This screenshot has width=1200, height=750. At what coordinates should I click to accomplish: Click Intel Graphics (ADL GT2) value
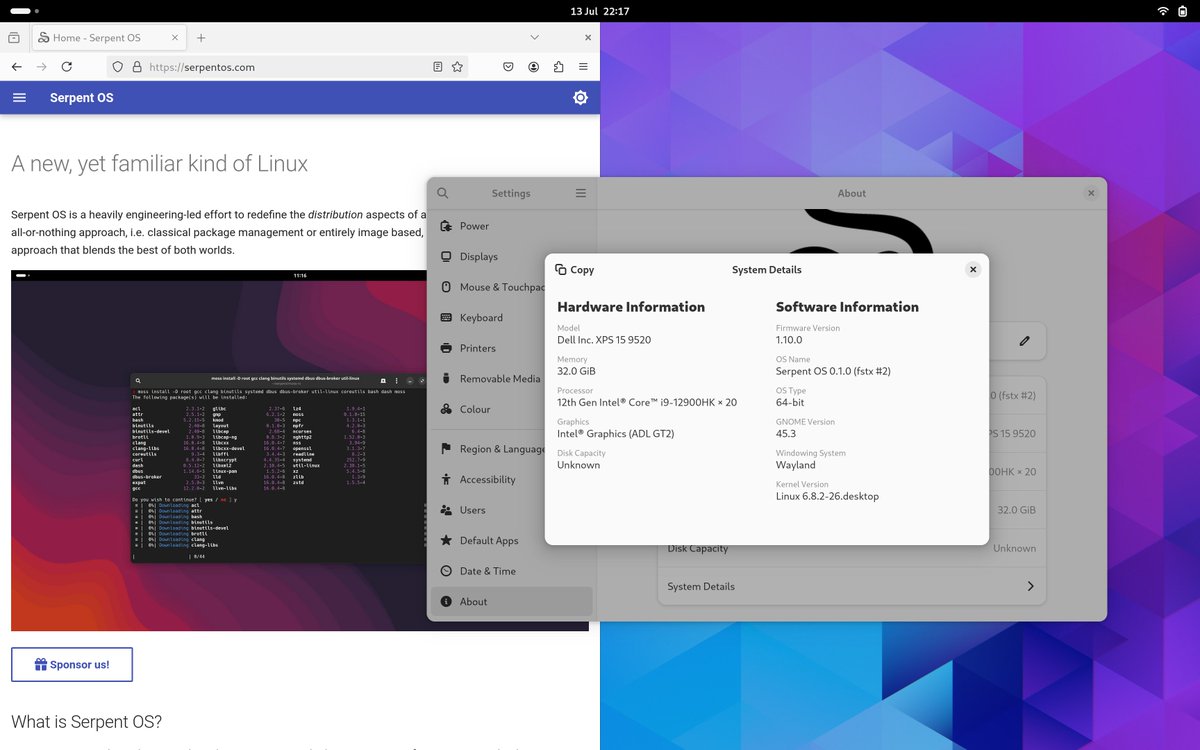tap(616, 433)
